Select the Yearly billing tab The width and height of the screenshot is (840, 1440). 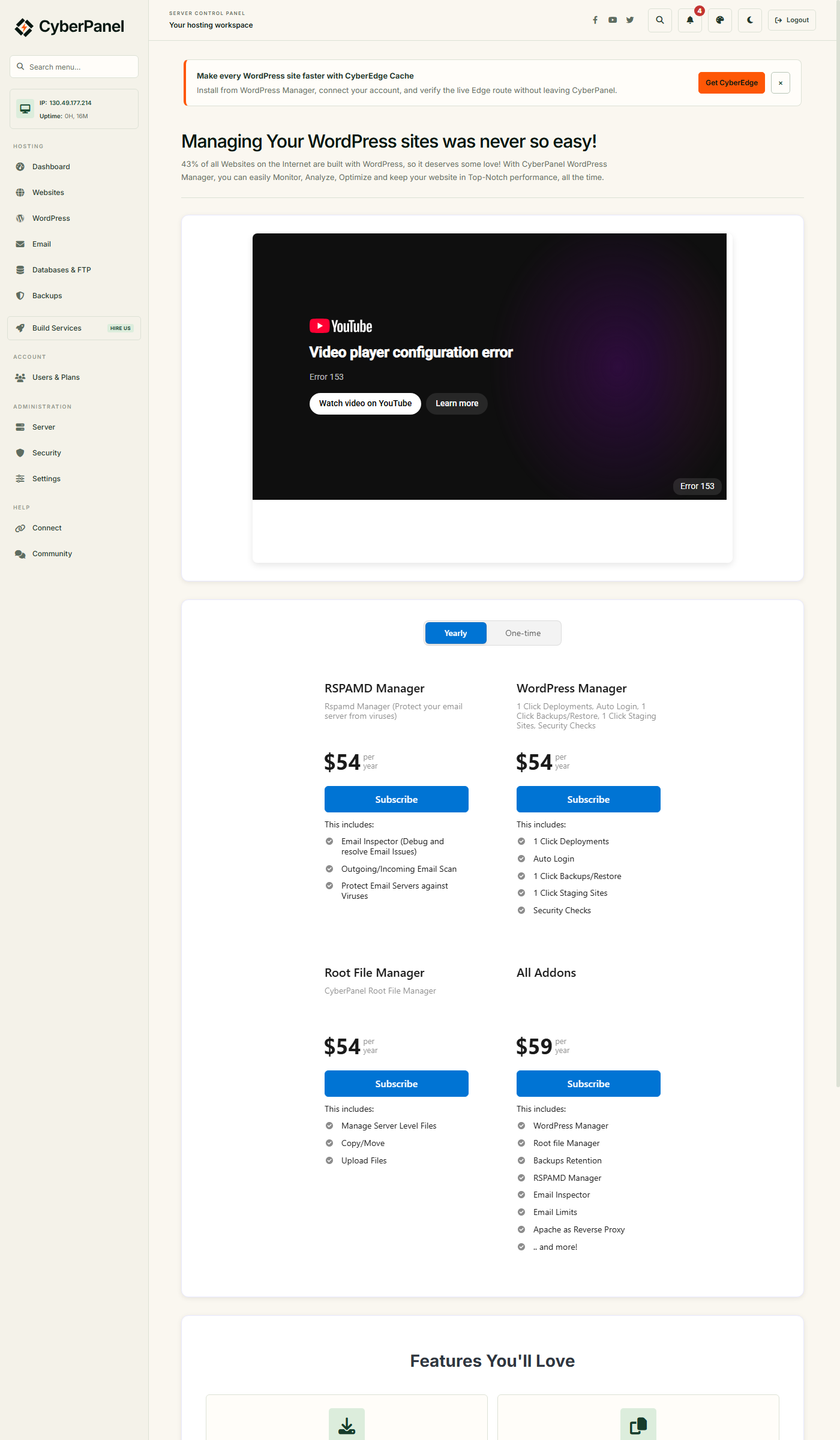coord(456,633)
